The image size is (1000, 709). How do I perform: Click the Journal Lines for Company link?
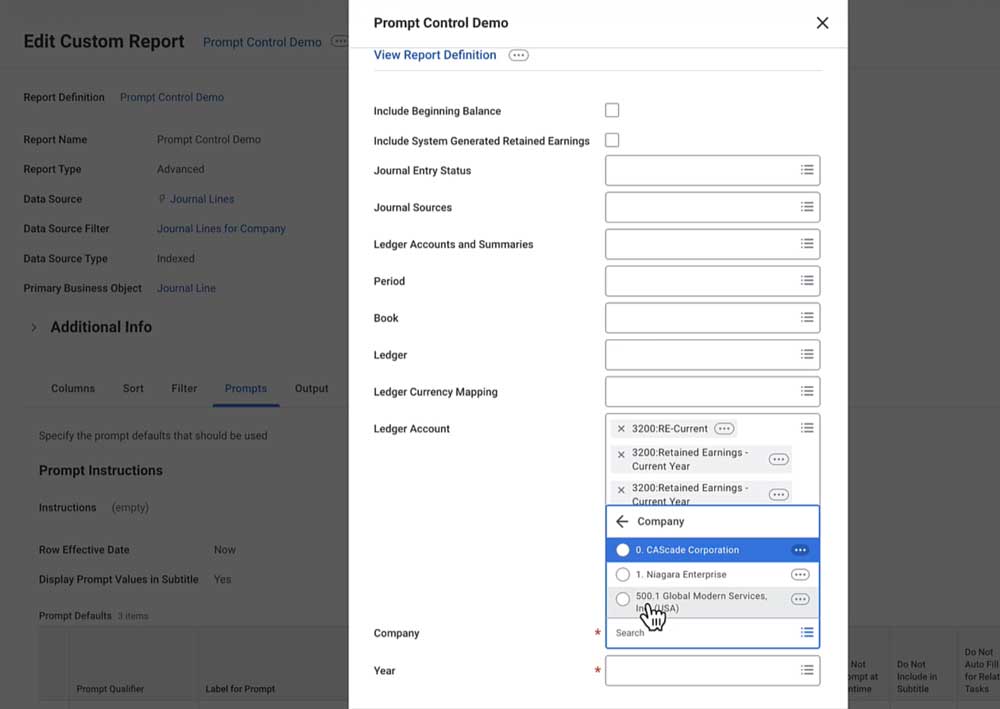point(221,229)
